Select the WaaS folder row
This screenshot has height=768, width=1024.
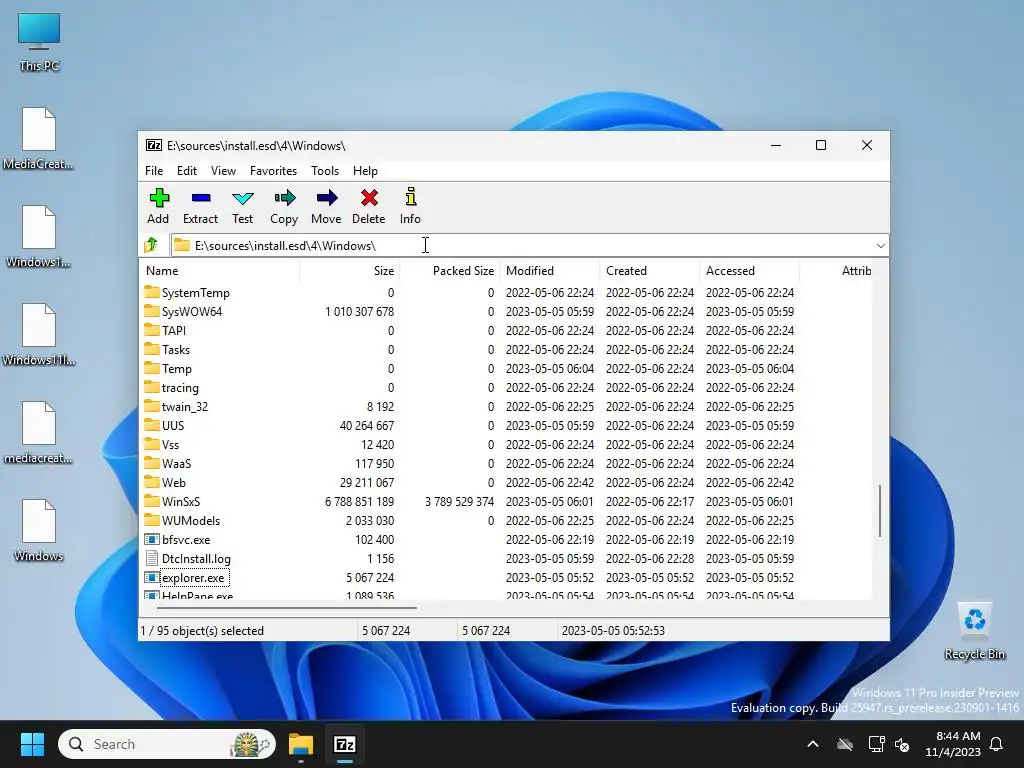pos(505,463)
